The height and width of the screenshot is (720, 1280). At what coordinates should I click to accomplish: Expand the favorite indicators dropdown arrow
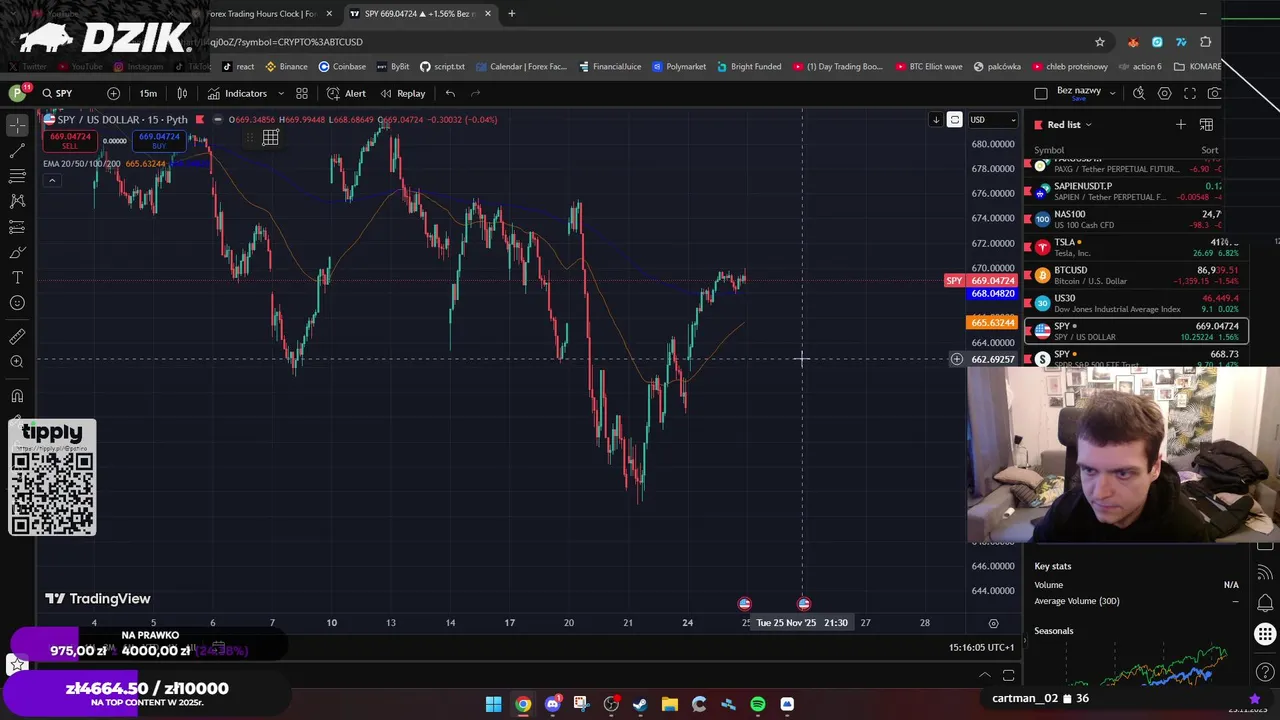point(280,93)
